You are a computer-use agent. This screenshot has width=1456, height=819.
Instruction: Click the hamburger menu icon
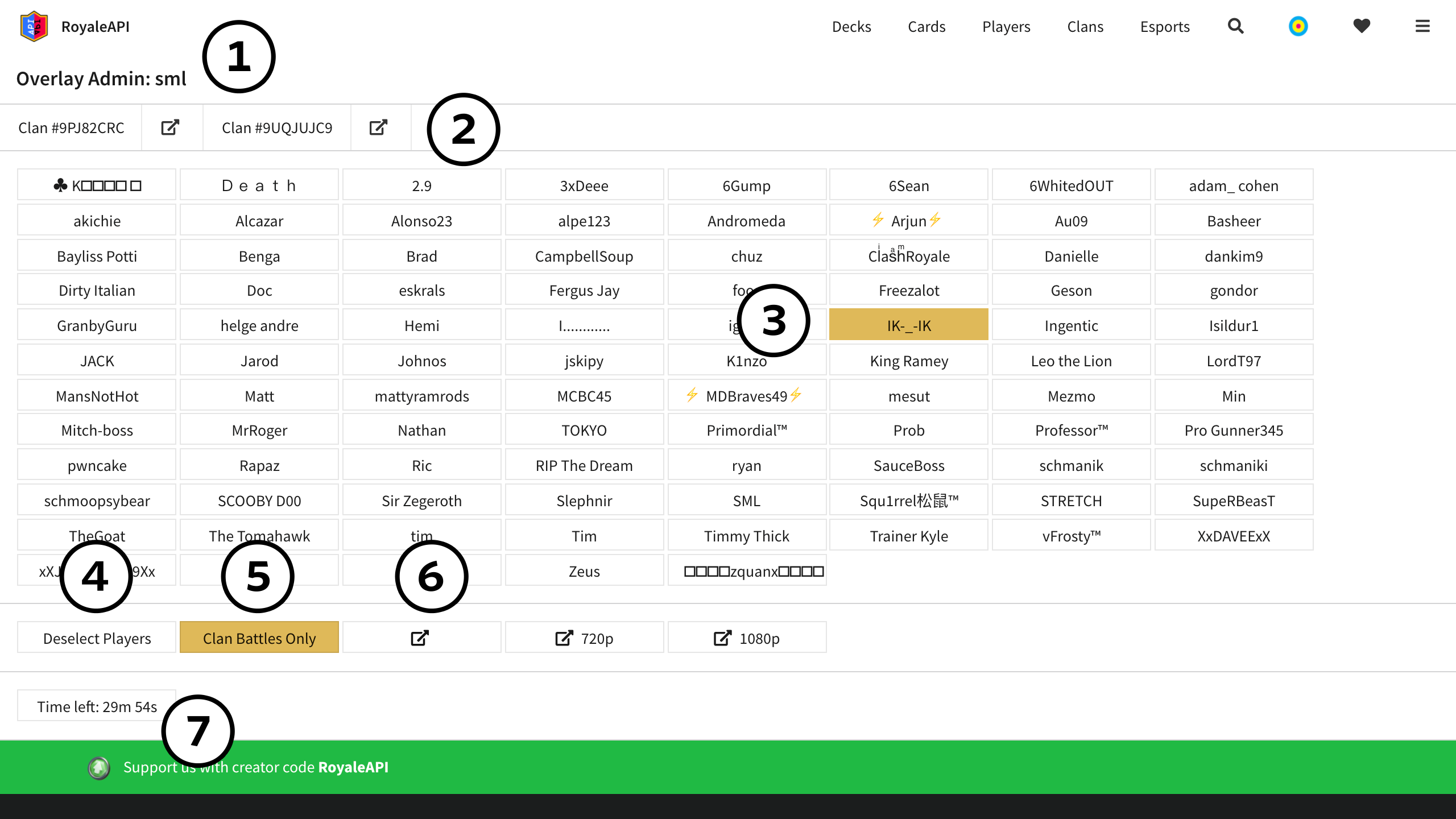point(1421,26)
